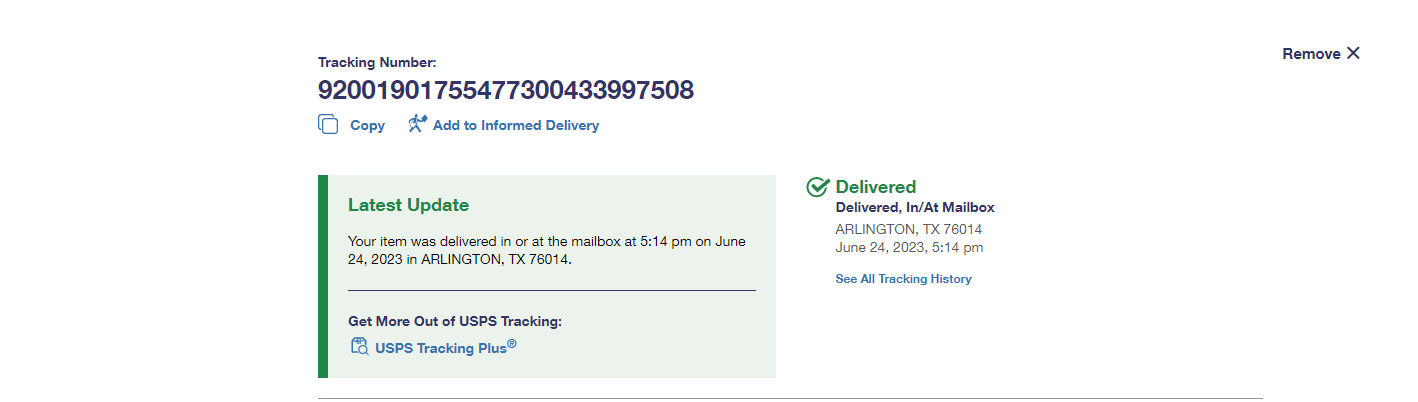The height and width of the screenshot is (402, 1418).
Task: Open the USPS Tracking Plus link
Action: pos(445,348)
